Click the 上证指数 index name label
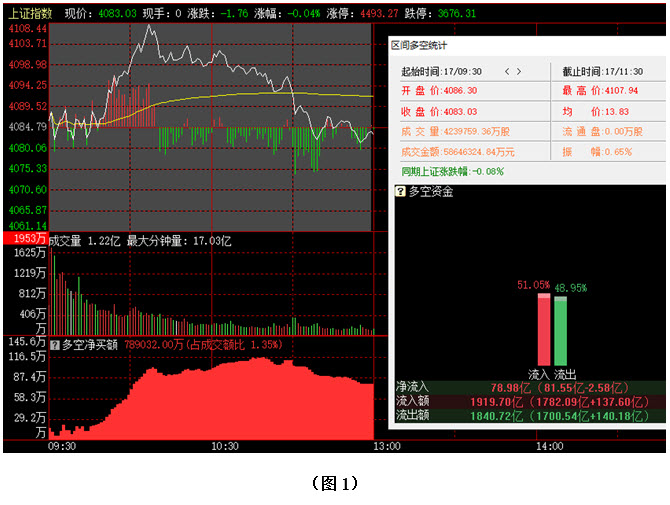The image size is (670, 505). click(x=30, y=14)
